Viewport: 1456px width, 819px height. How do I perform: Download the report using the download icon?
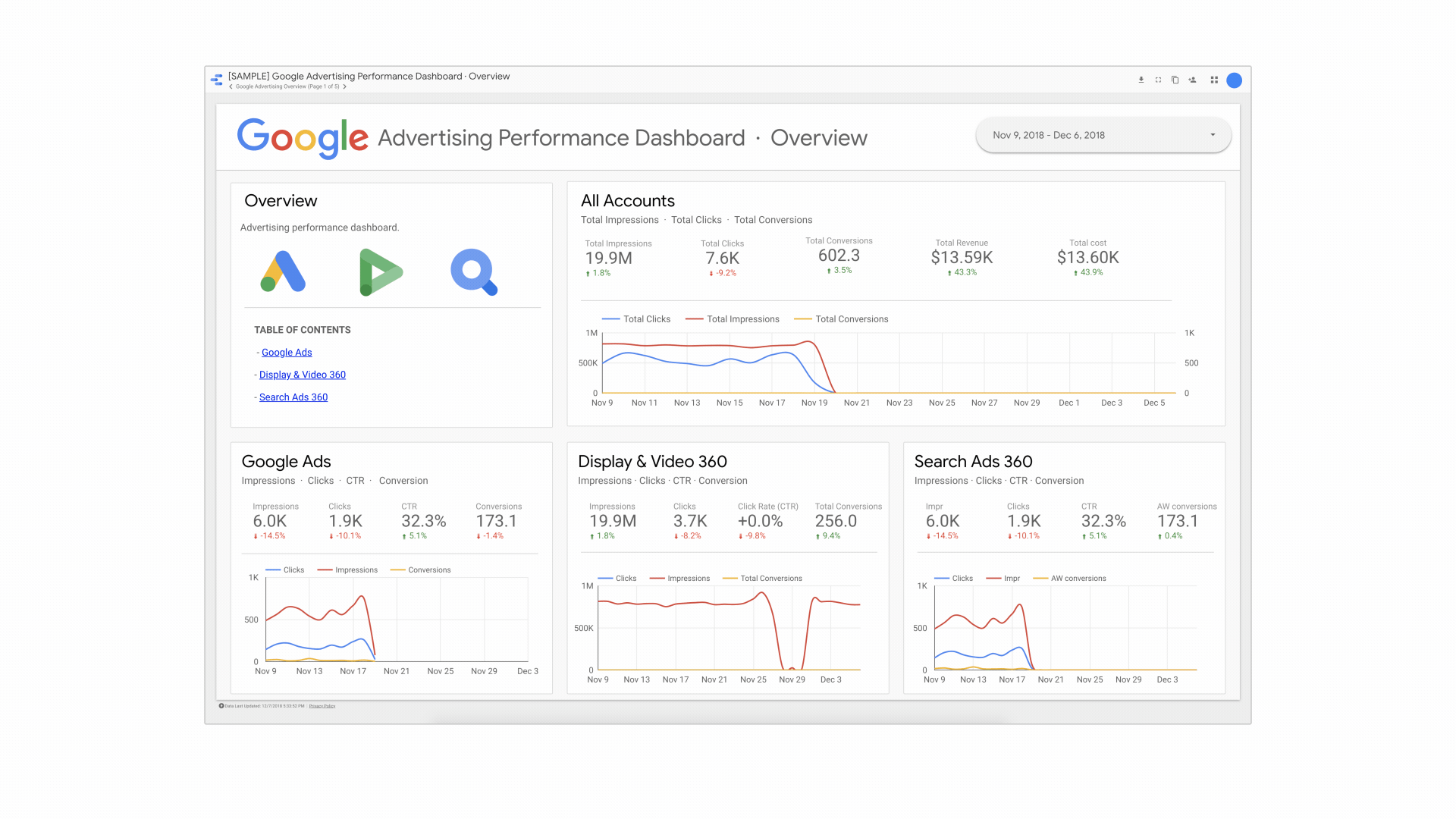pyautogui.click(x=1141, y=80)
